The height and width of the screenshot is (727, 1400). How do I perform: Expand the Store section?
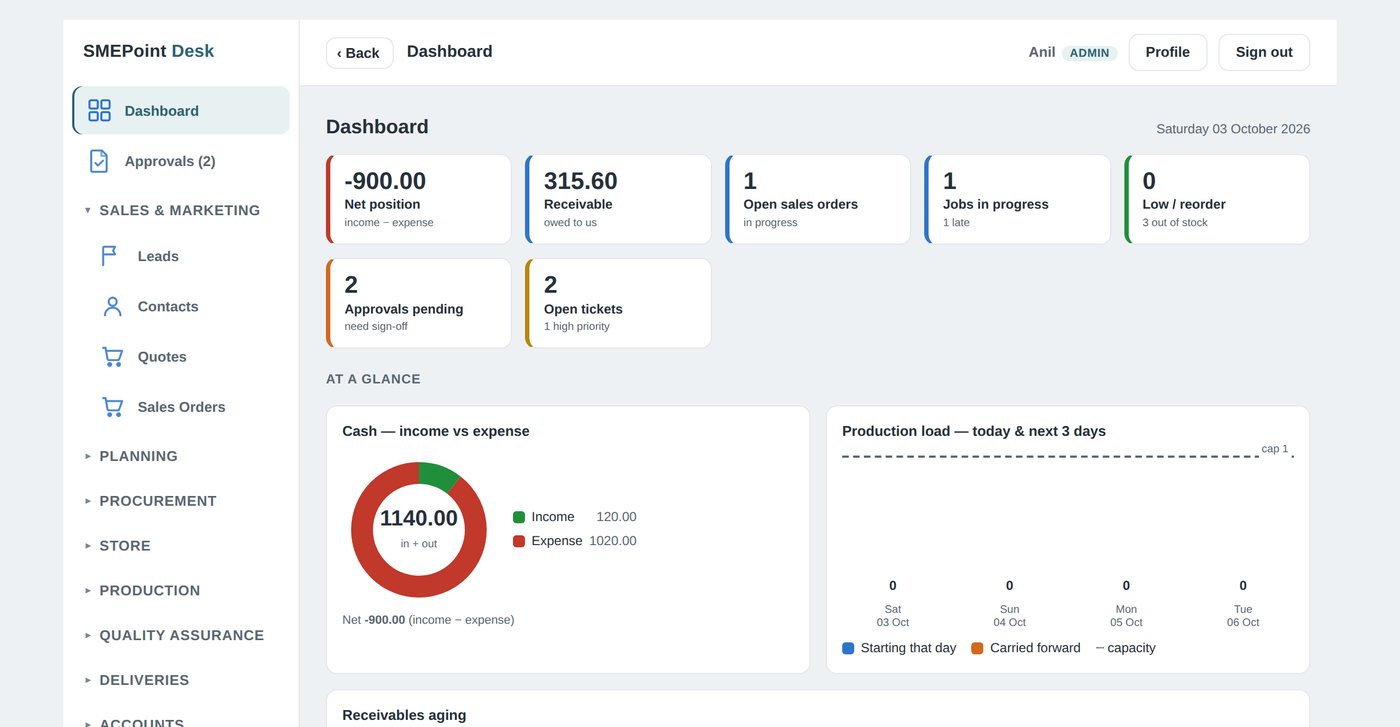click(x=117, y=546)
